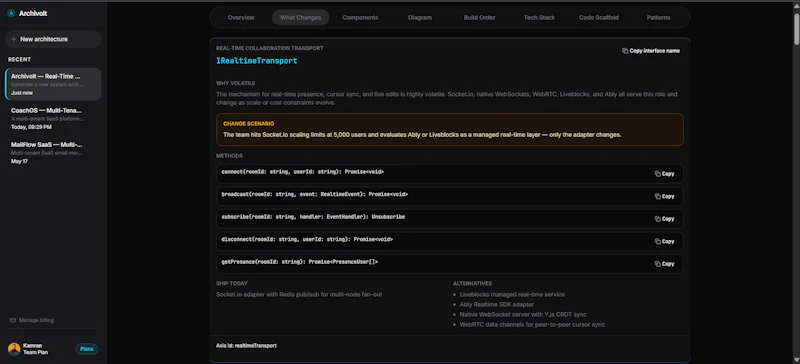Open Archivolt — Real-Time recent item
The image size is (800, 364).
(x=53, y=84)
